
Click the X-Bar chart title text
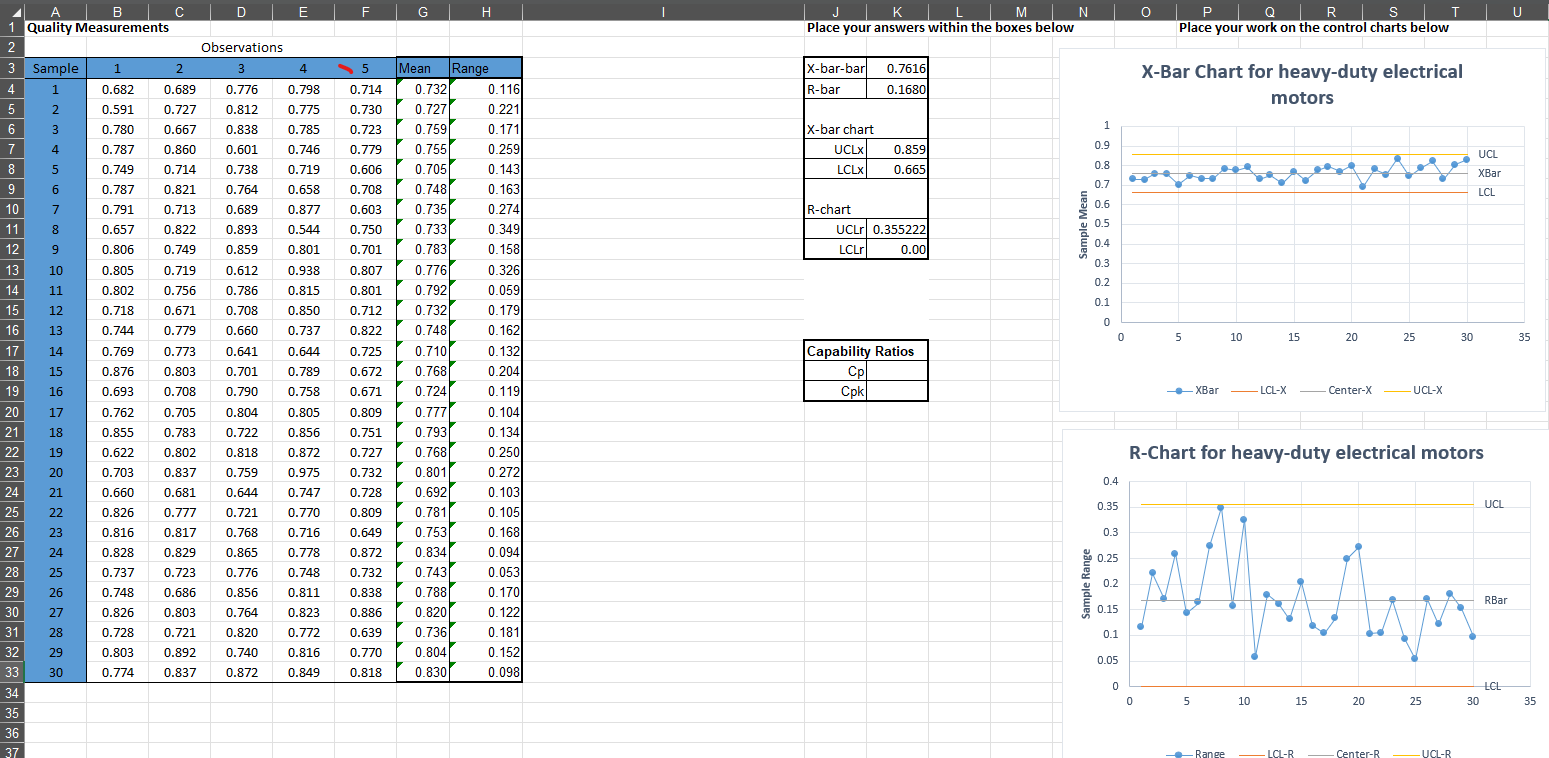[x=1302, y=82]
